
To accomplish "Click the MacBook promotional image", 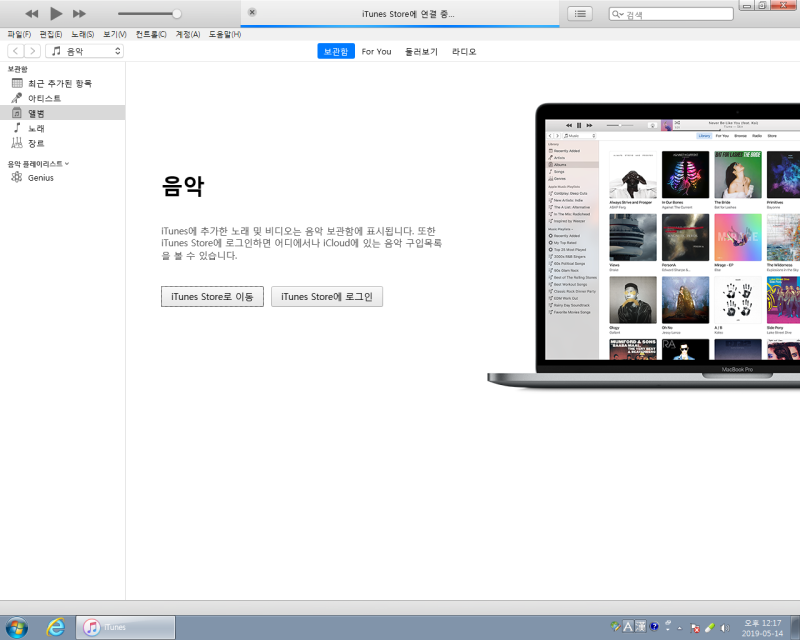I will pyautogui.click(x=643, y=245).
